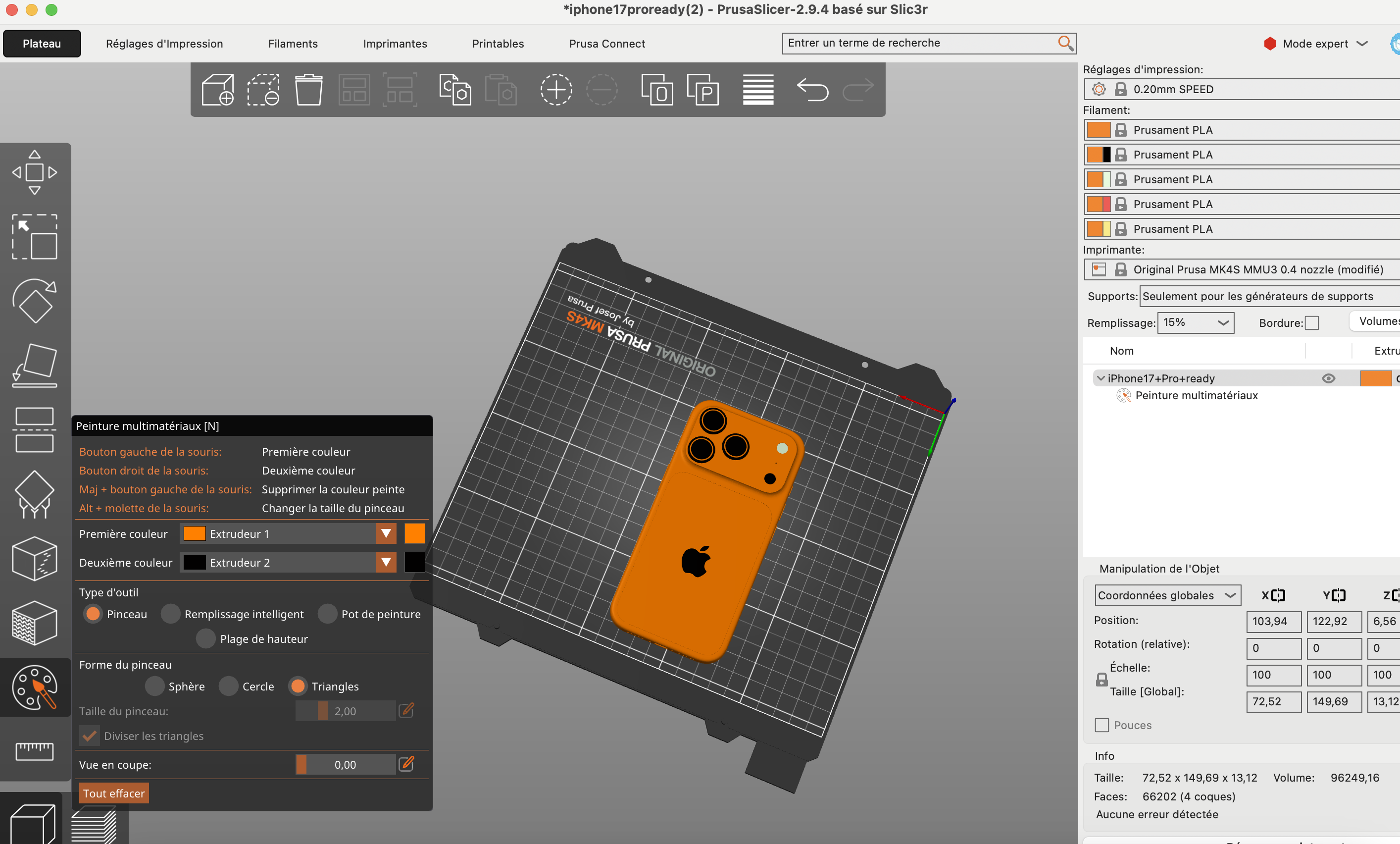Add an instance with the plus circle icon
This screenshot has width=1400, height=844.
555,90
